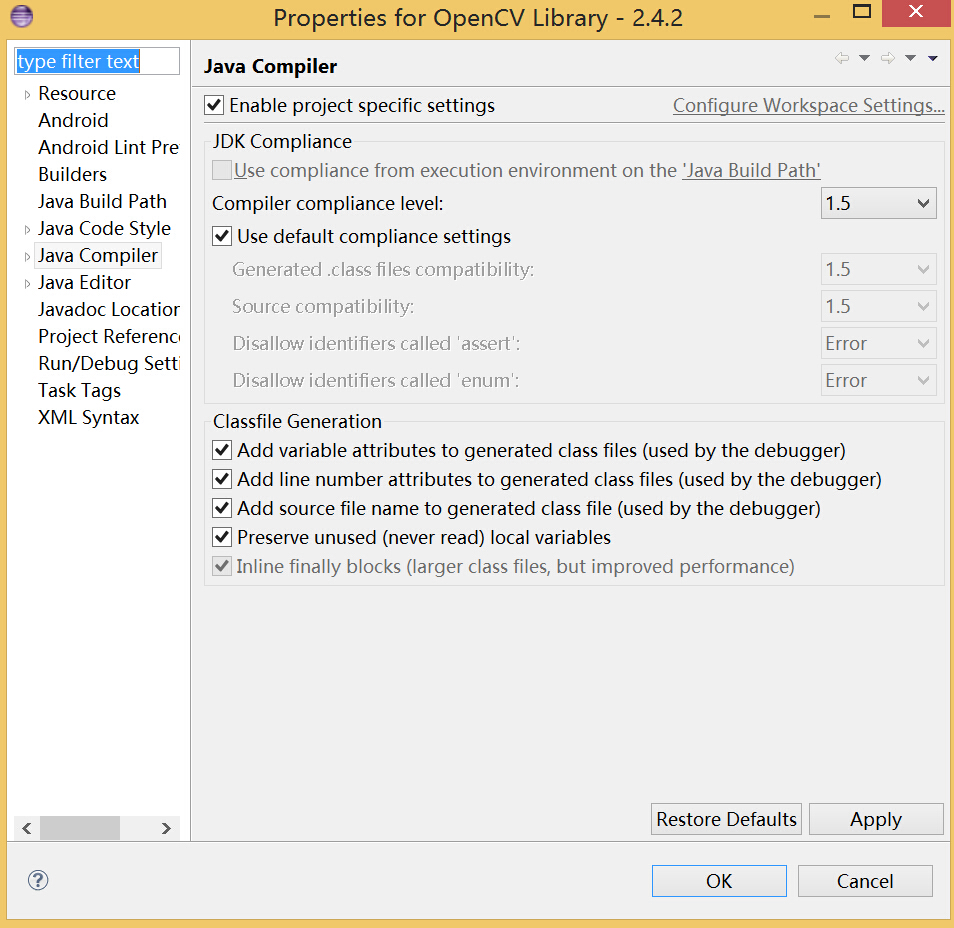Screen dimensions: 954x928
Task: Select Resource in the properties tree
Action: (77, 94)
